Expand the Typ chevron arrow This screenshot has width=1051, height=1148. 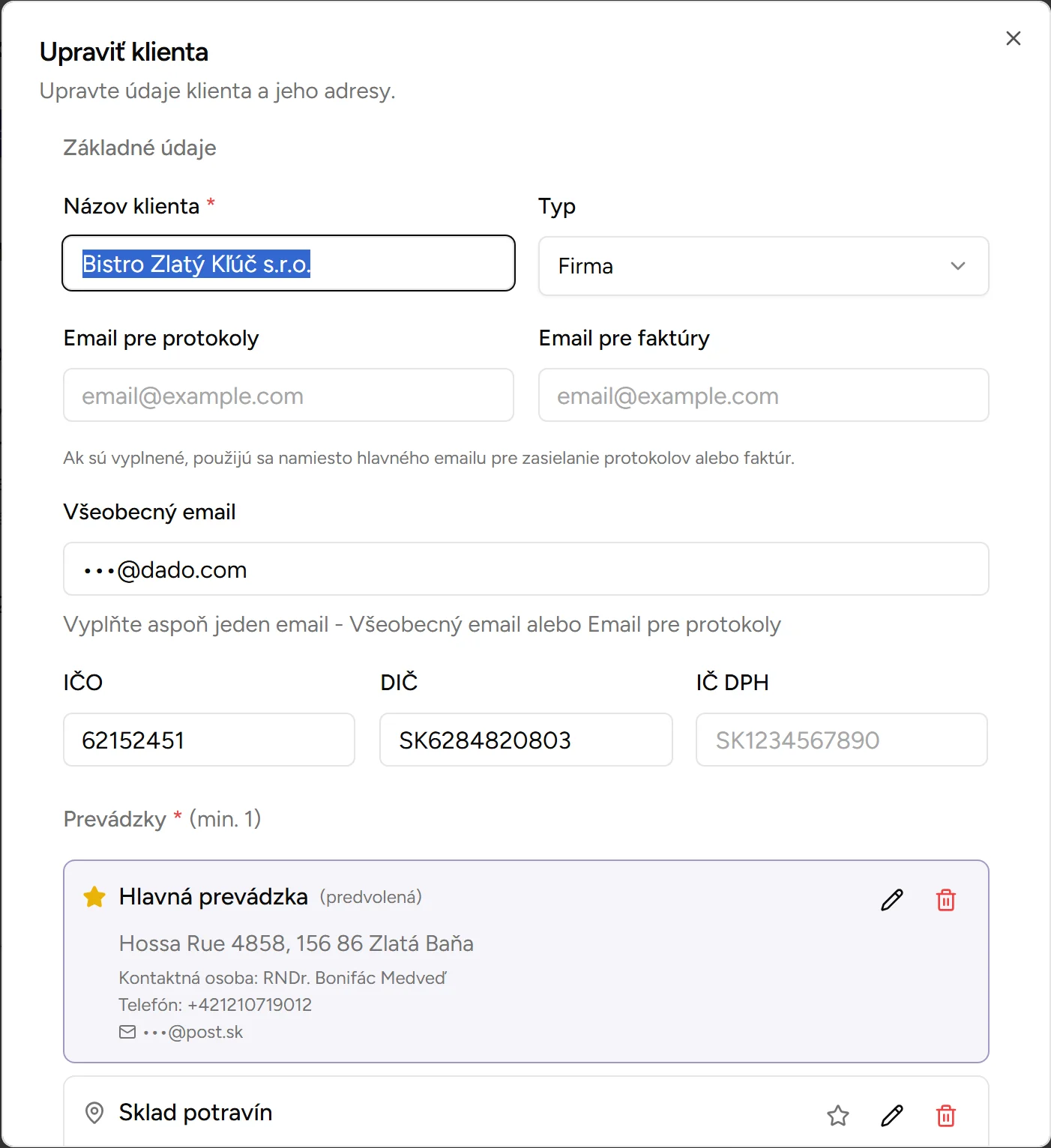click(957, 266)
